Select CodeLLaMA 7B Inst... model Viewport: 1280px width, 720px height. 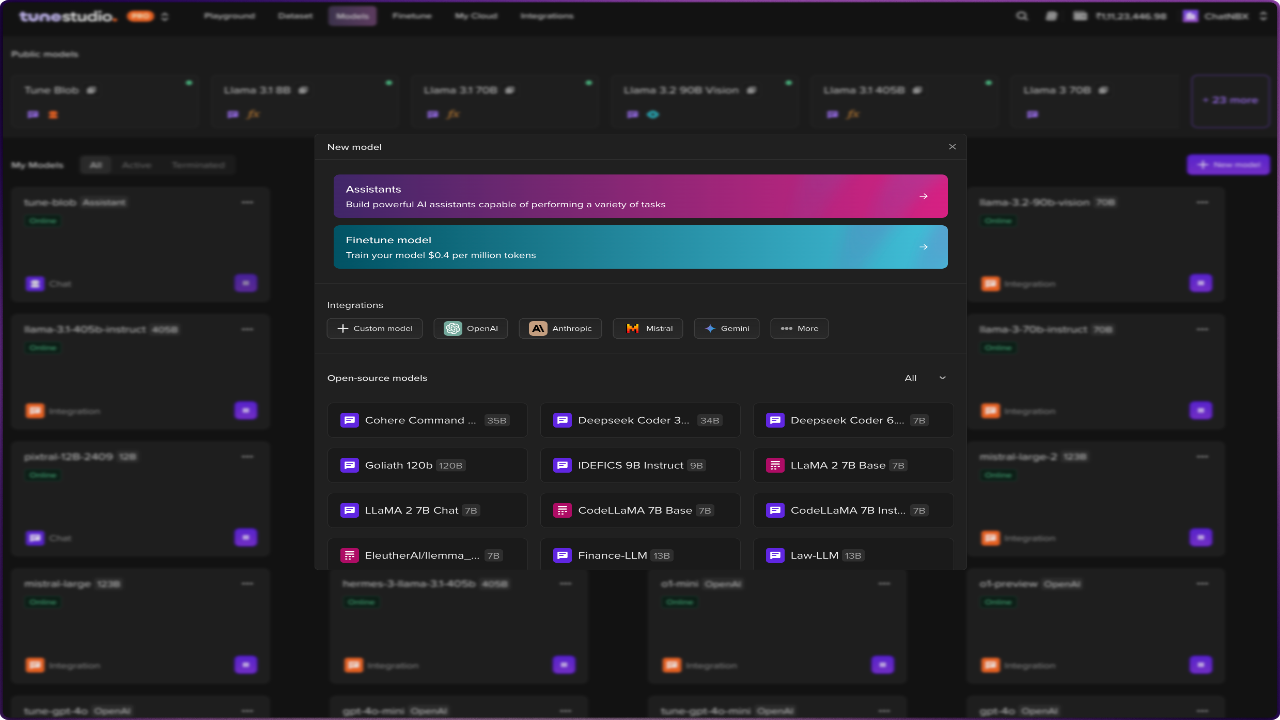[853, 511]
